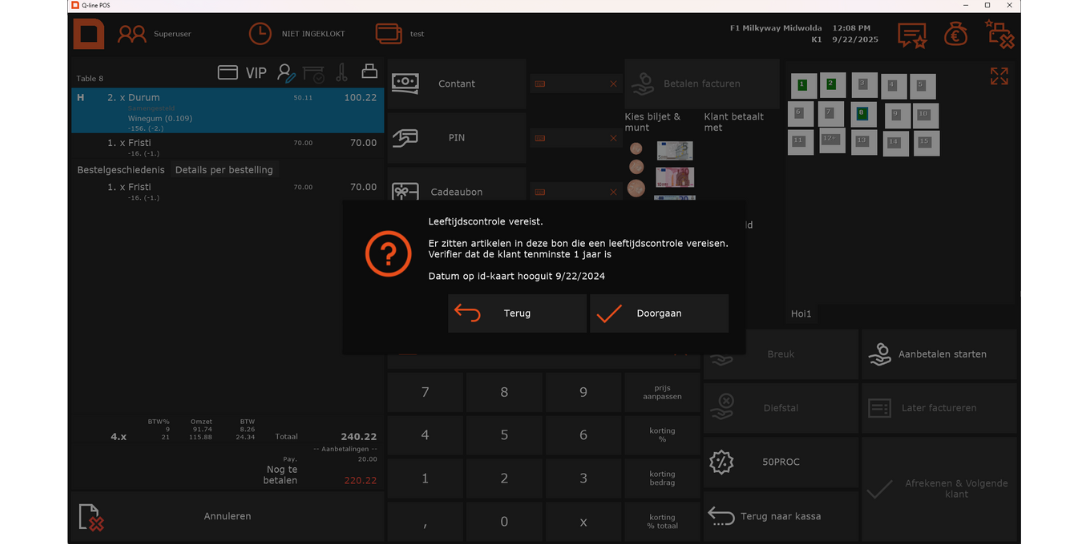This screenshot has height=544, width=1088.
Task: Click the printer icon above the order list
Action: click(369, 72)
